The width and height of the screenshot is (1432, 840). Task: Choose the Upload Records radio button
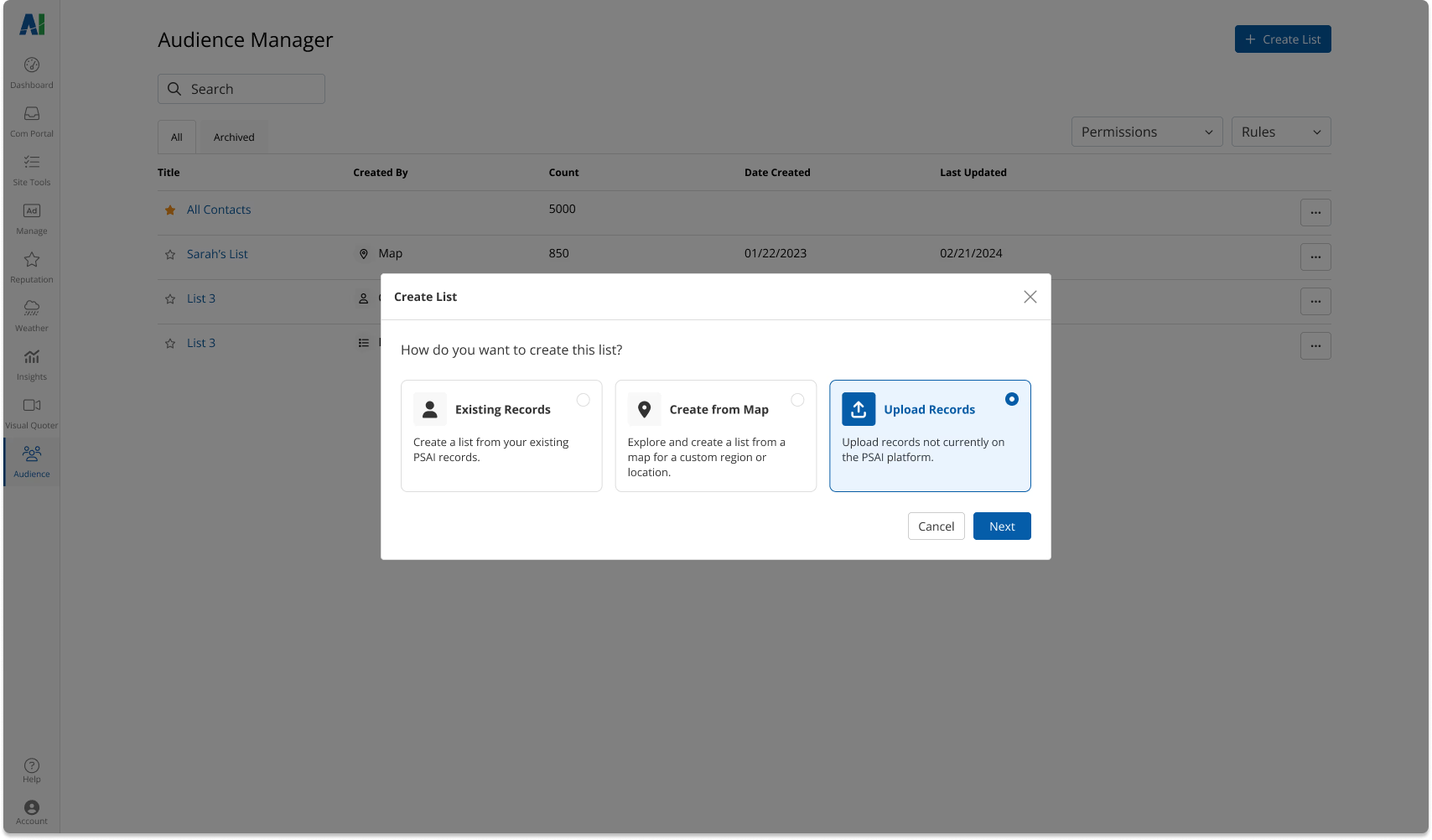click(1012, 399)
